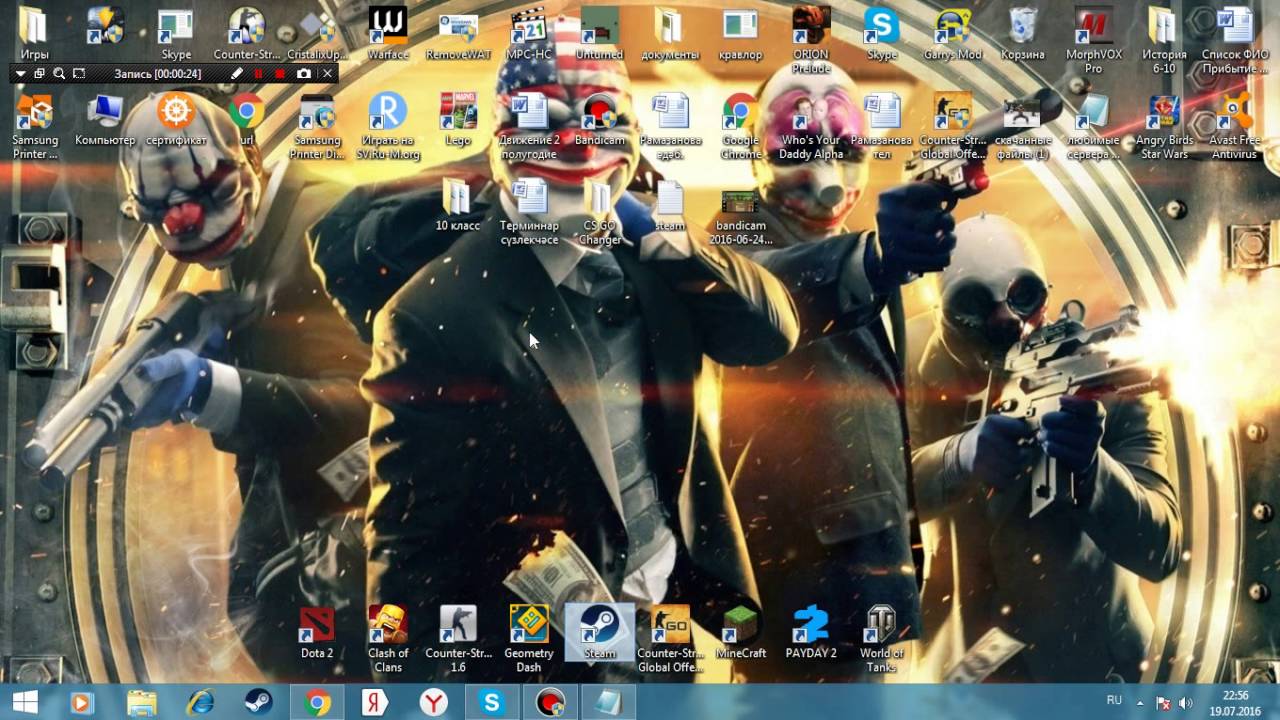Open the Yandex Browser taskbar icon
Image resolution: width=1280 pixels, height=720 pixels.
433,703
